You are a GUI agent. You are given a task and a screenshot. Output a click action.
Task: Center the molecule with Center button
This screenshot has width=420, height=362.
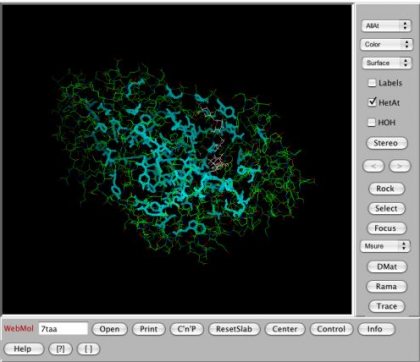click(285, 329)
